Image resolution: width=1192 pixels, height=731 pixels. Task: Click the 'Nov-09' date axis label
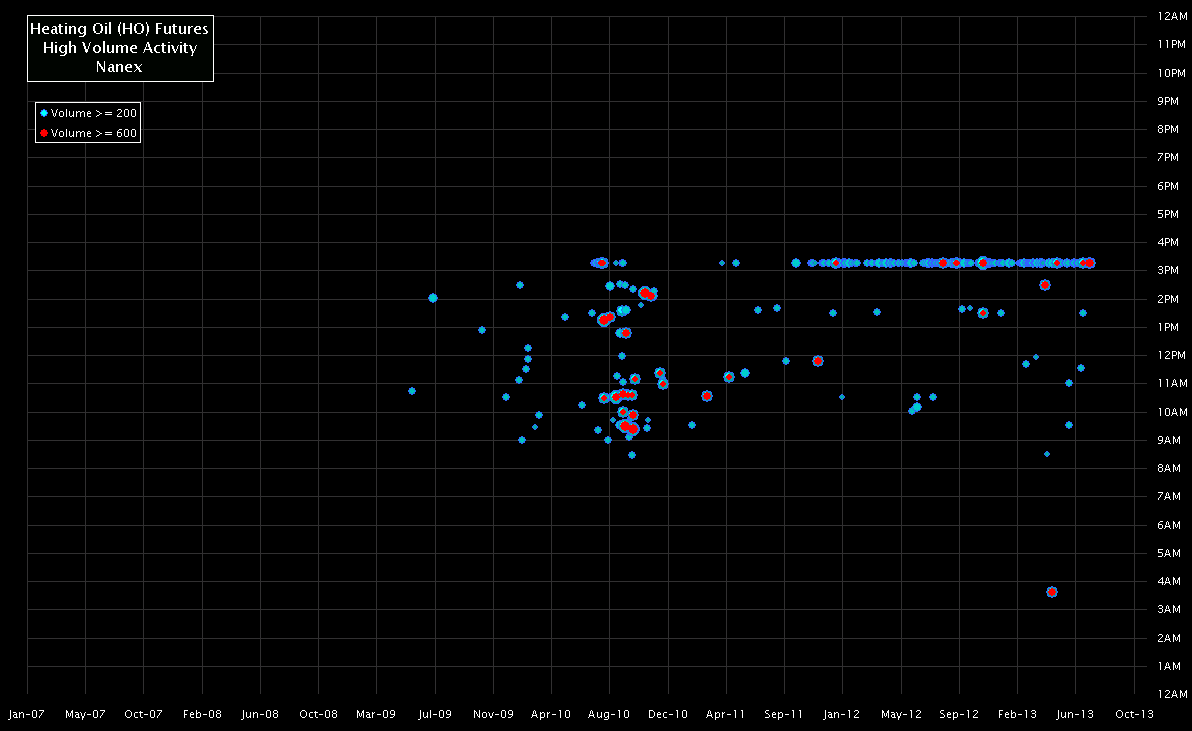click(493, 714)
